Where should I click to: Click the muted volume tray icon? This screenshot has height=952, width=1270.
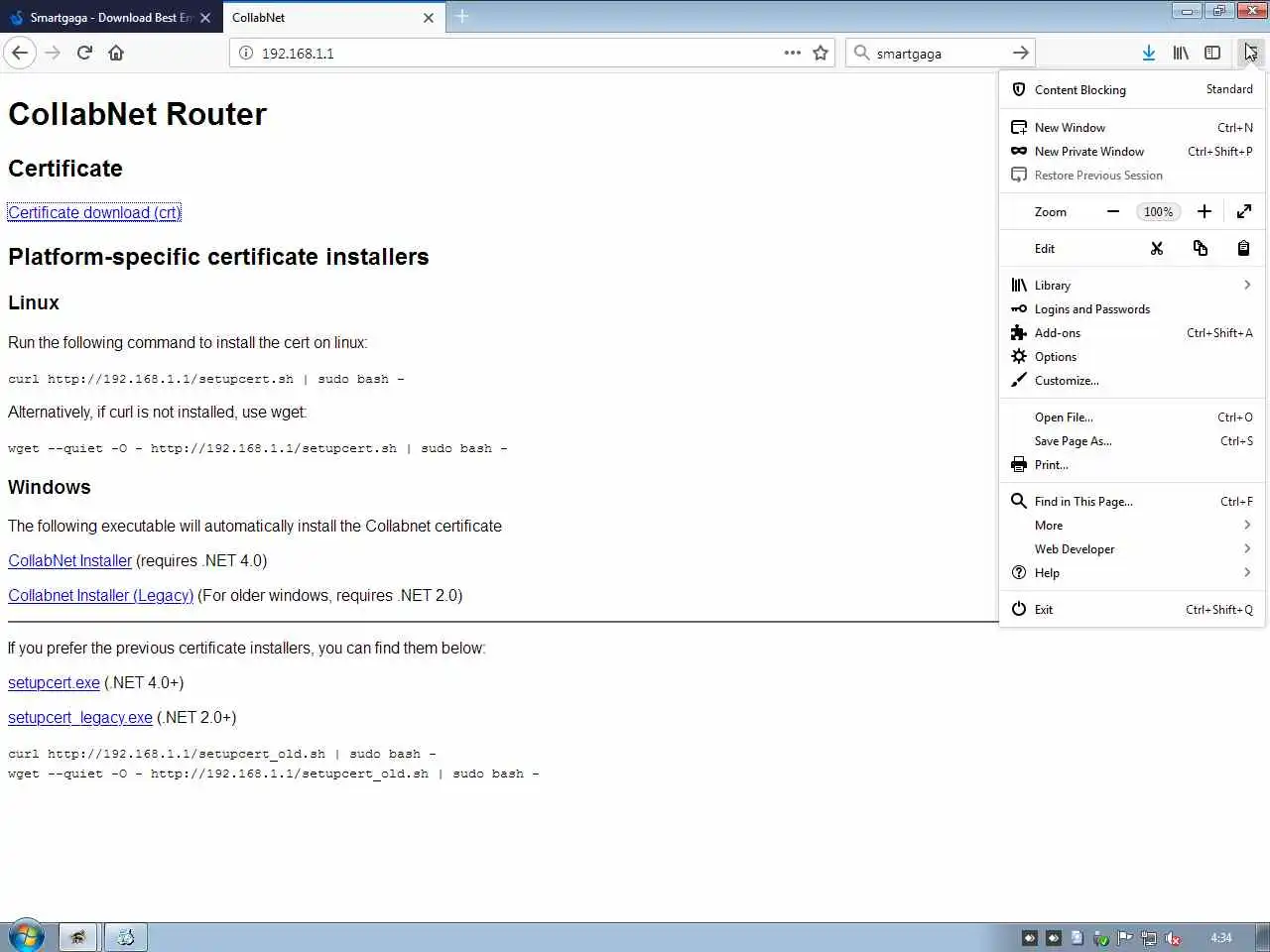coord(1172,938)
